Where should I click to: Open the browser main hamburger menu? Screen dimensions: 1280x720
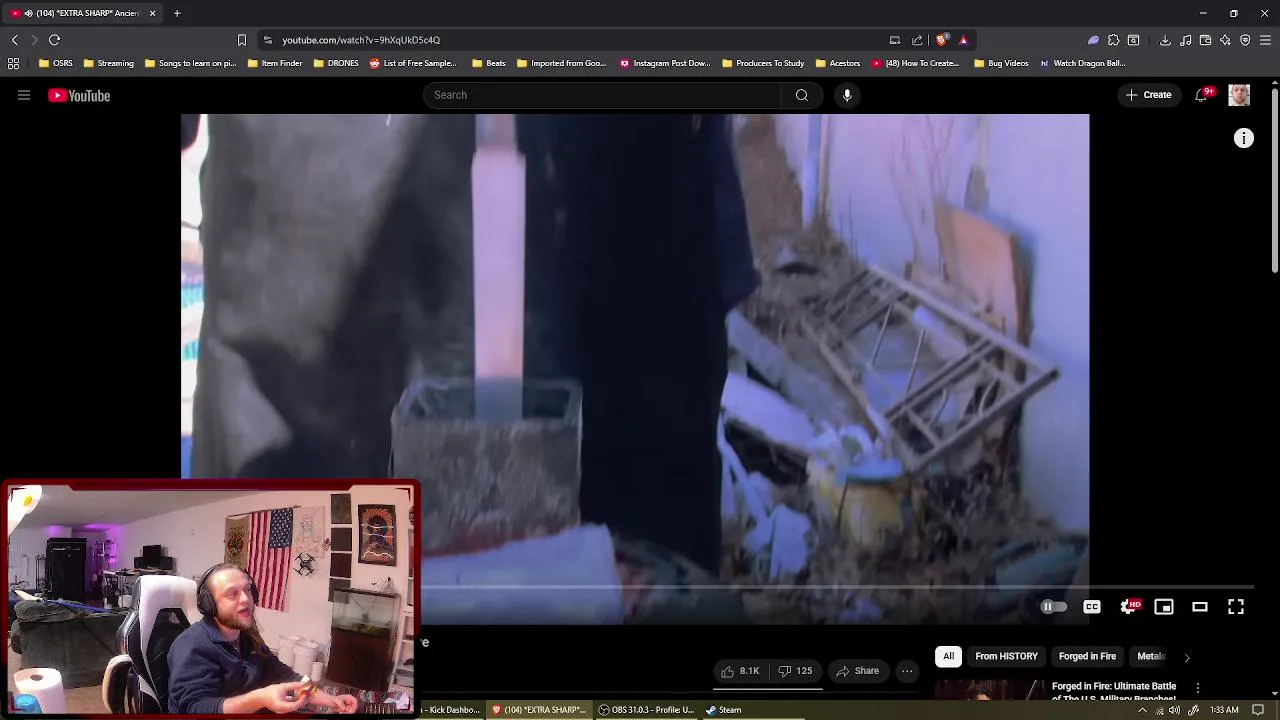[1265, 40]
